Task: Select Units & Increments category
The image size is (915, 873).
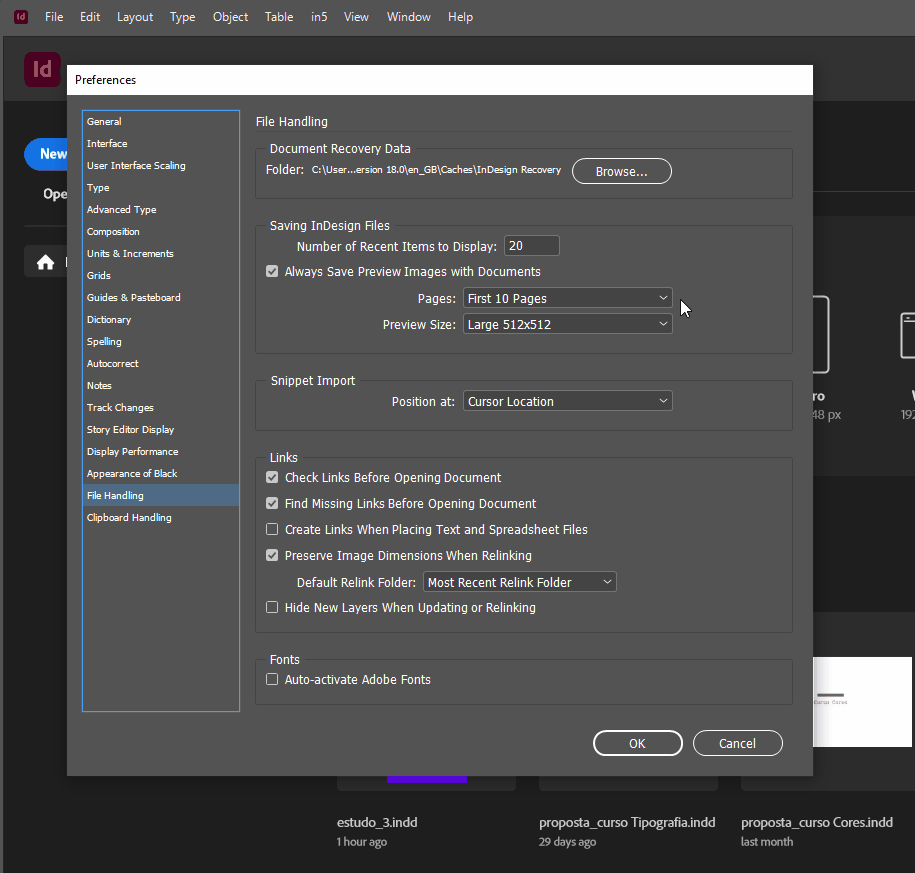Action: point(160,253)
